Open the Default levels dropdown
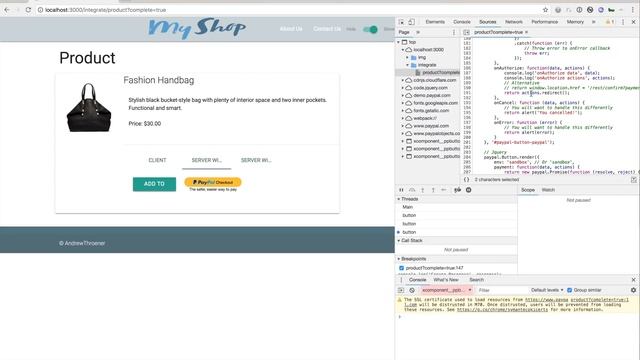 click(547, 290)
